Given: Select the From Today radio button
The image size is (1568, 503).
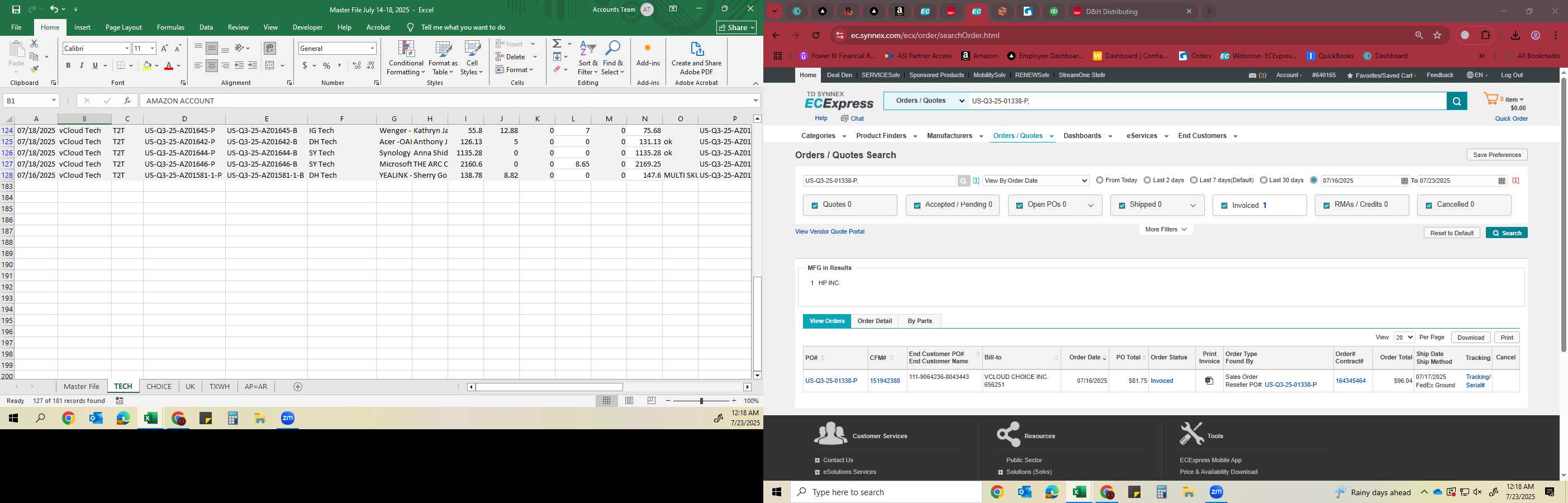Looking at the screenshot, I should [1099, 181].
